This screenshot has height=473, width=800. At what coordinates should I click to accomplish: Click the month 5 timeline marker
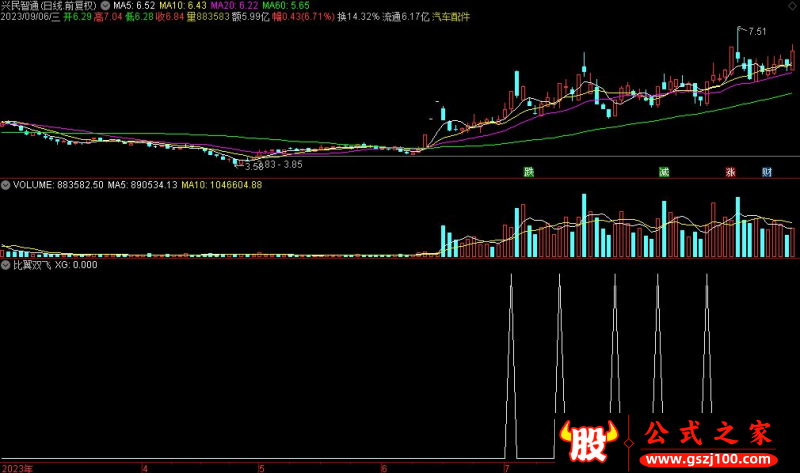click(x=262, y=468)
